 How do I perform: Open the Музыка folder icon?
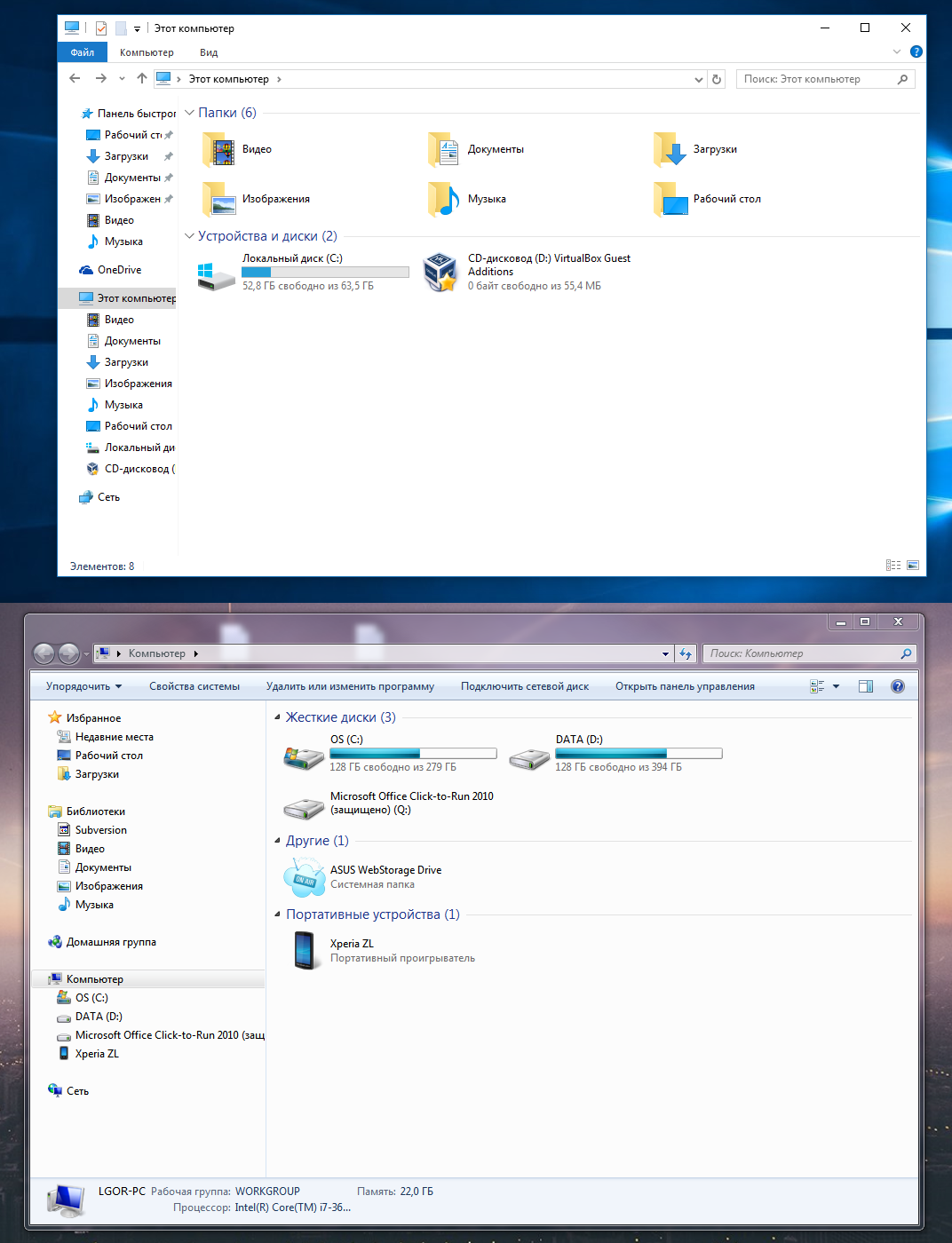(x=444, y=200)
